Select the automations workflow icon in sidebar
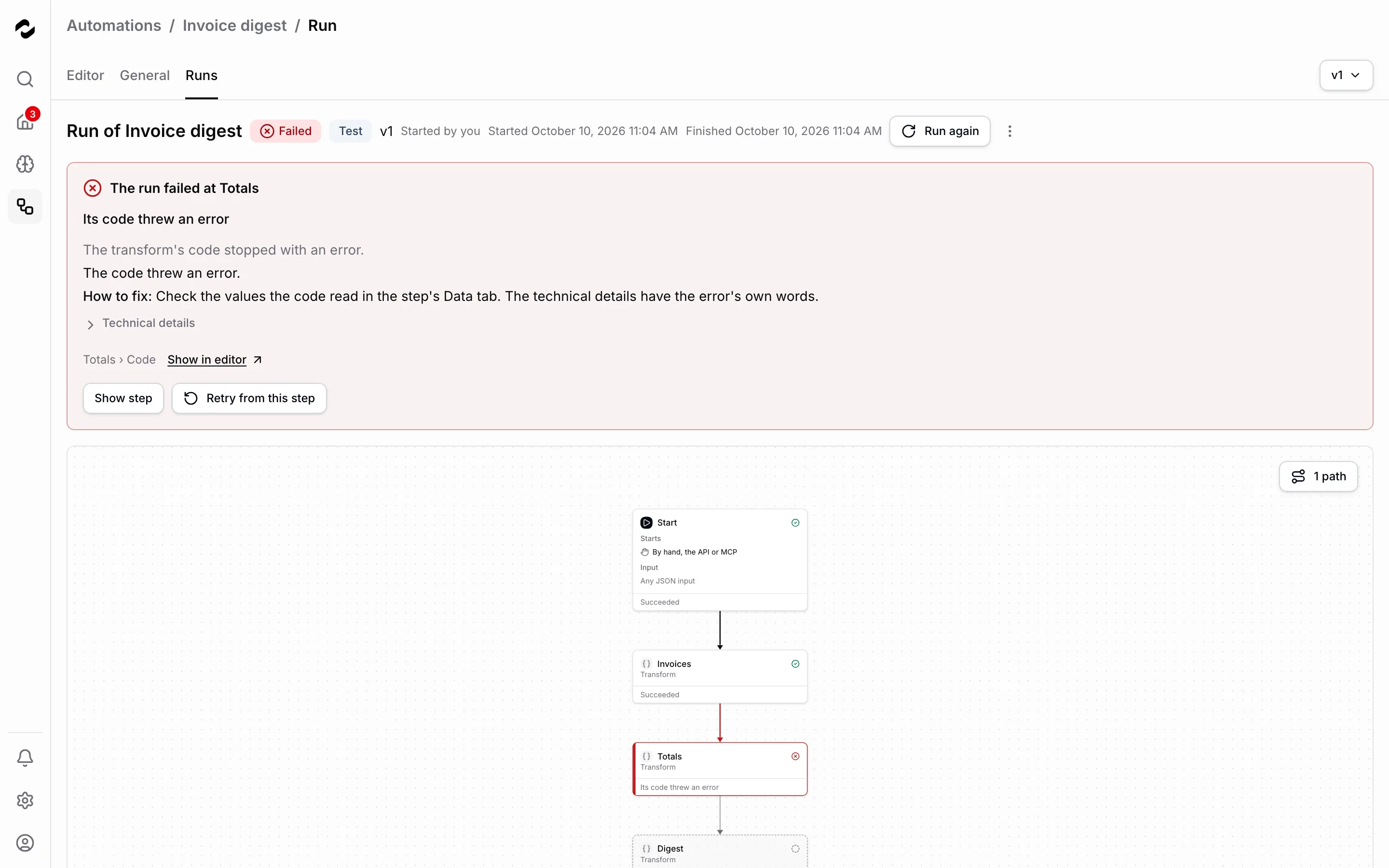The width and height of the screenshot is (1389, 868). (25, 206)
